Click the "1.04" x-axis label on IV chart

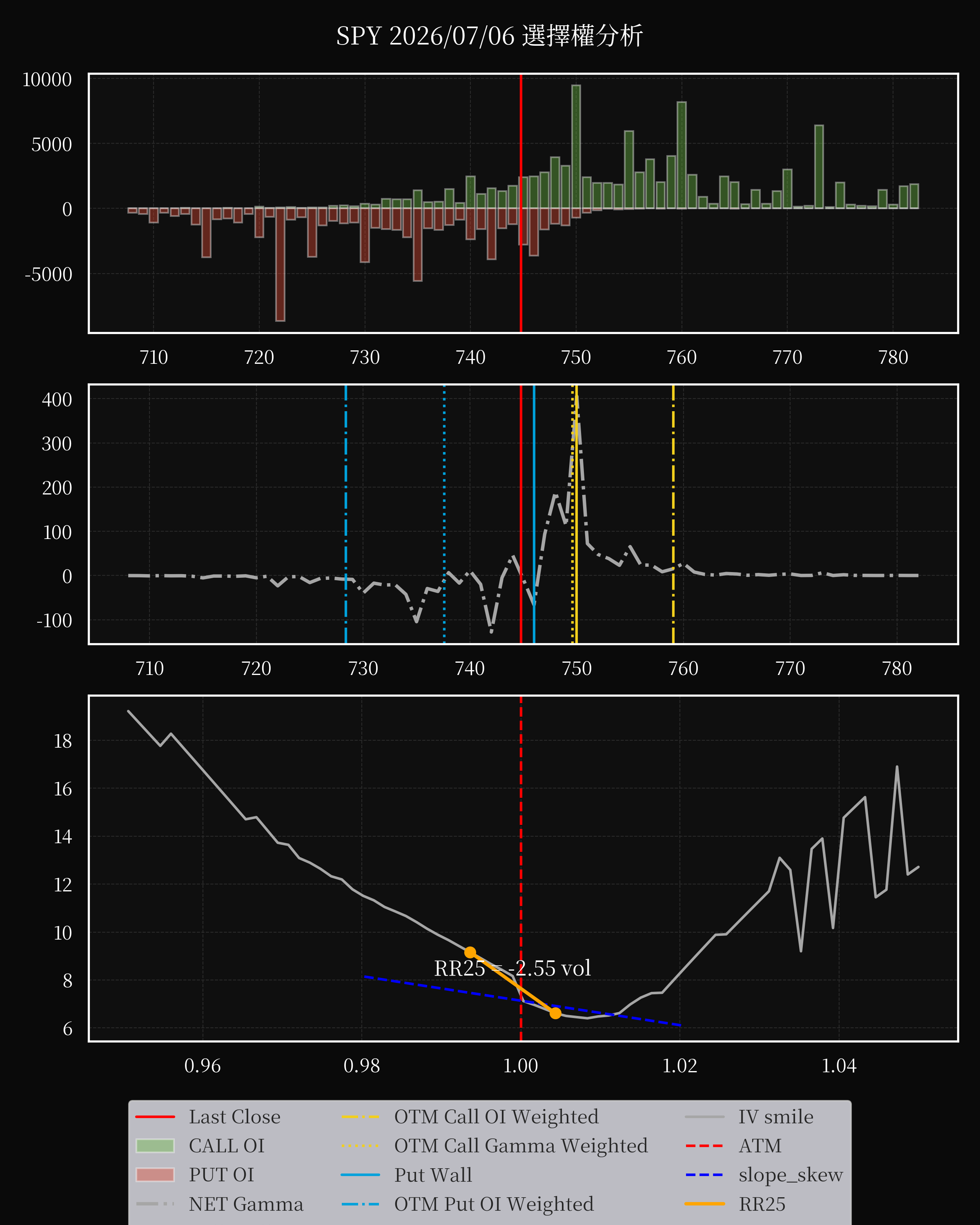[x=839, y=1066]
